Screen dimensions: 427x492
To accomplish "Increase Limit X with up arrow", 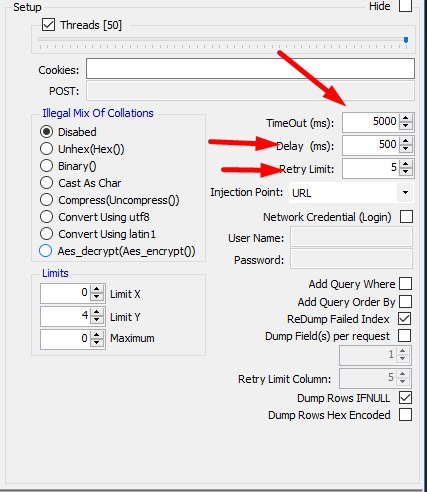I will pyautogui.click(x=97, y=290).
